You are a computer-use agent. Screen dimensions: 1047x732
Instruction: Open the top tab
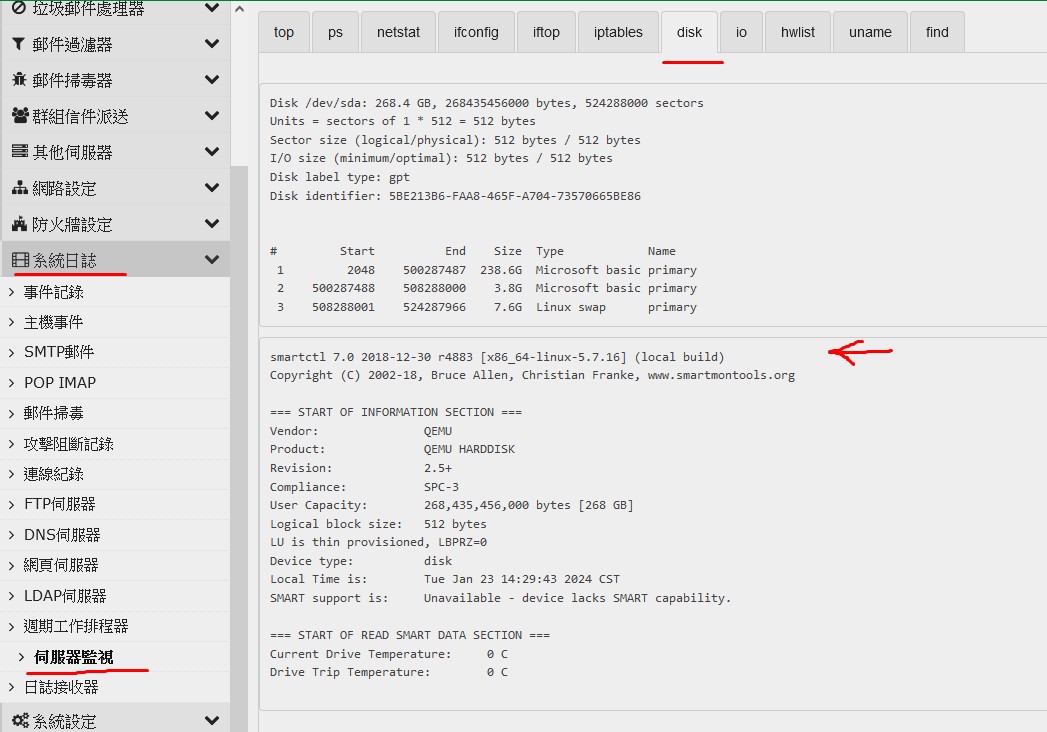(x=284, y=32)
